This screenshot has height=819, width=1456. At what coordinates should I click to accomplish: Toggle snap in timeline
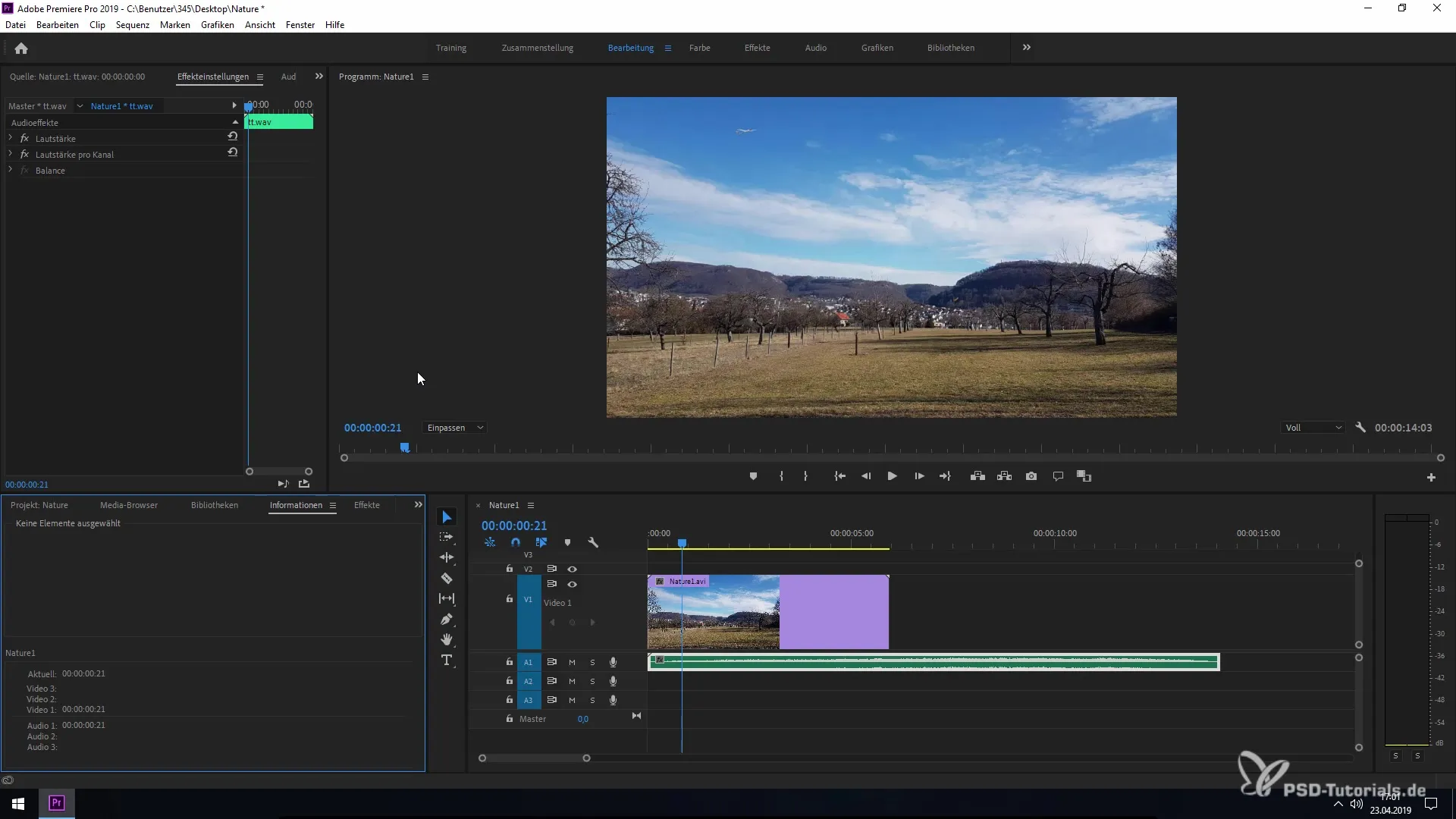point(516,543)
